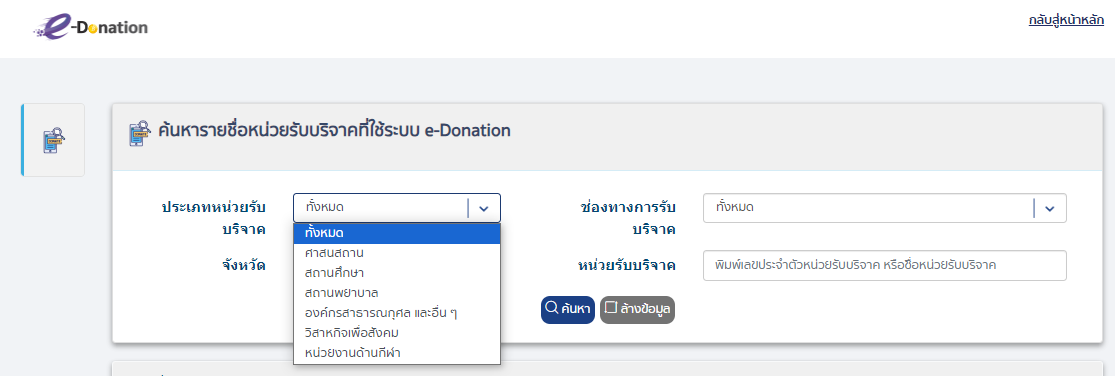This screenshot has width=1115, height=376.
Task: Click the e-Donation logo
Action: pyautogui.click(x=90, y=28)
